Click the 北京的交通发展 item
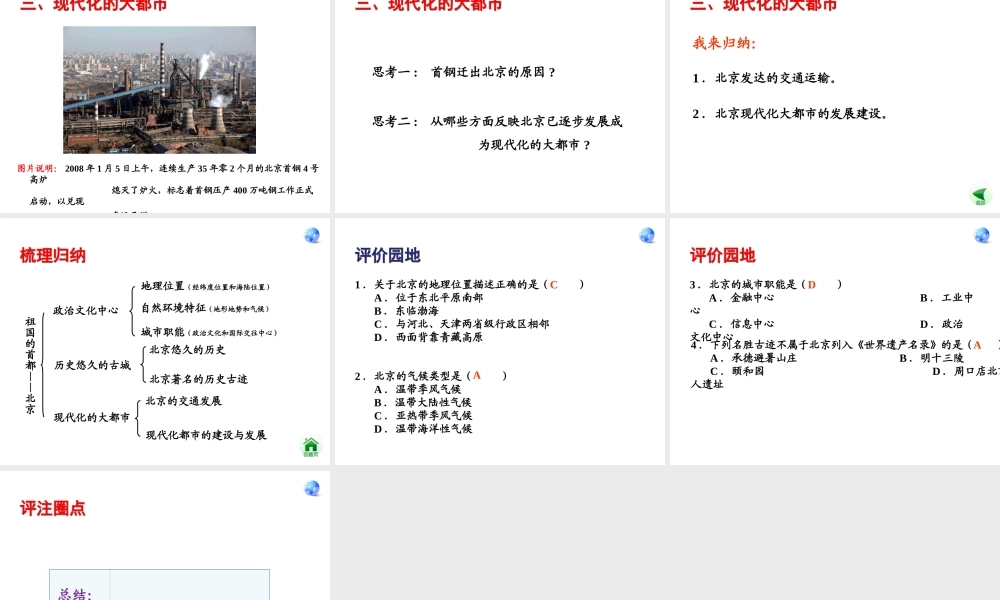The width and height of the screenshot is (1000, 600). click(x=184, y=401)
